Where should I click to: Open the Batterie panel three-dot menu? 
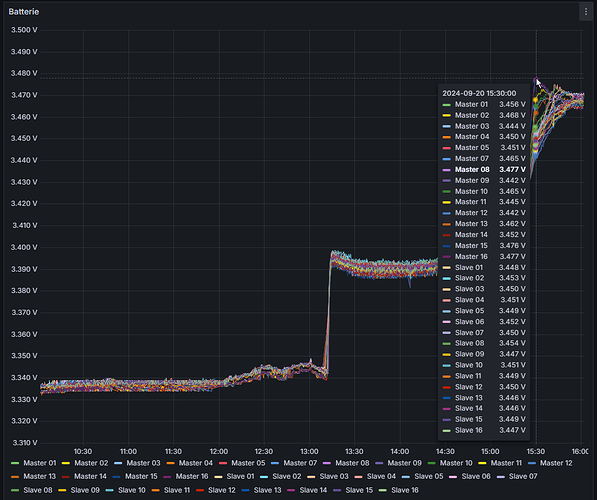tap(586, 12)
